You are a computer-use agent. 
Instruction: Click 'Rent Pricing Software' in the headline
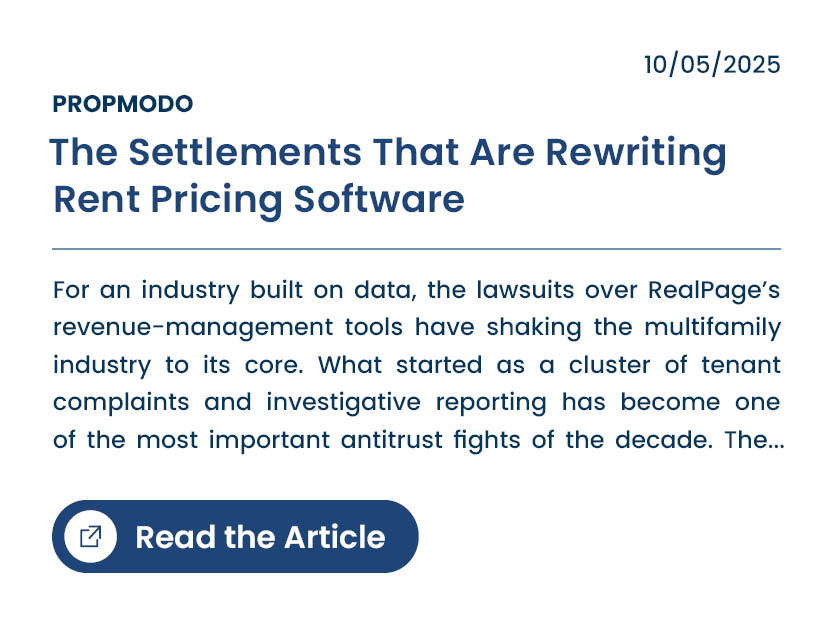(x=259, y=199)
